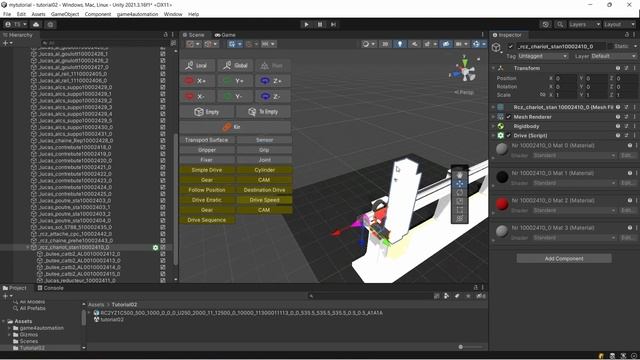Click the Inspector lock icon

point(627,35)
